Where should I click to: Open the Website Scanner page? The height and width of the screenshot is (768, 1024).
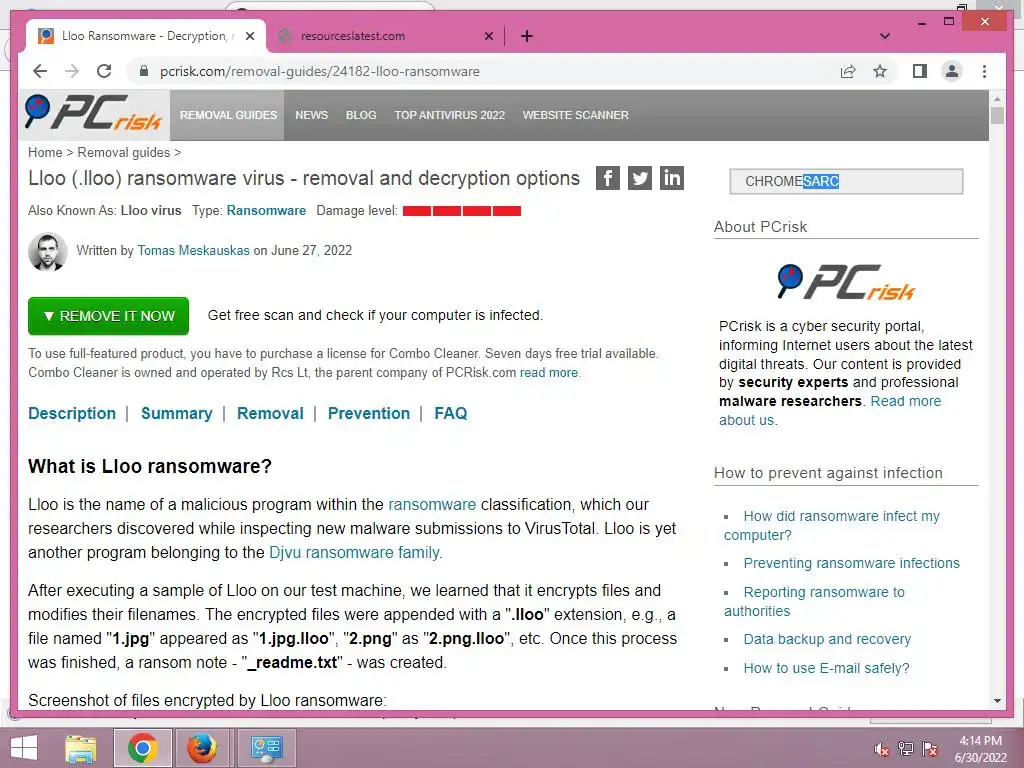click(575, 115)
